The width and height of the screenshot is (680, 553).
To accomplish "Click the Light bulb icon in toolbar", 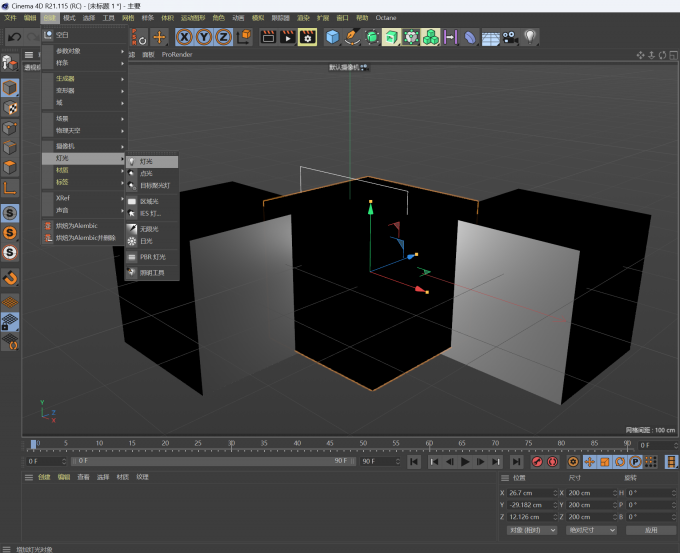I will [x=530, y=37].
